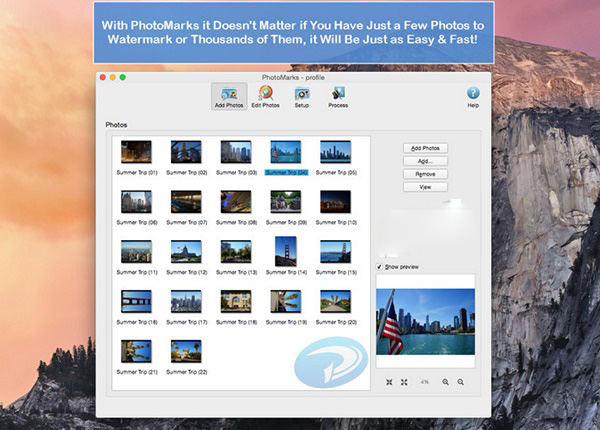Image resolution: width=600 pixels, height=430 pixels.
Task: Close the PhotoMarks window
Action: (x=103, y=77)
